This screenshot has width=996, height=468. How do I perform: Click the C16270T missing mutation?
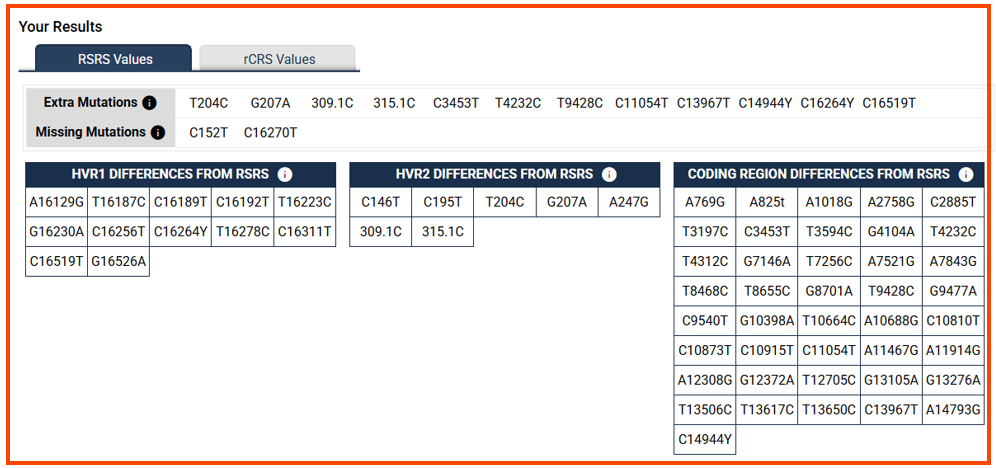(x=271, y=133)
